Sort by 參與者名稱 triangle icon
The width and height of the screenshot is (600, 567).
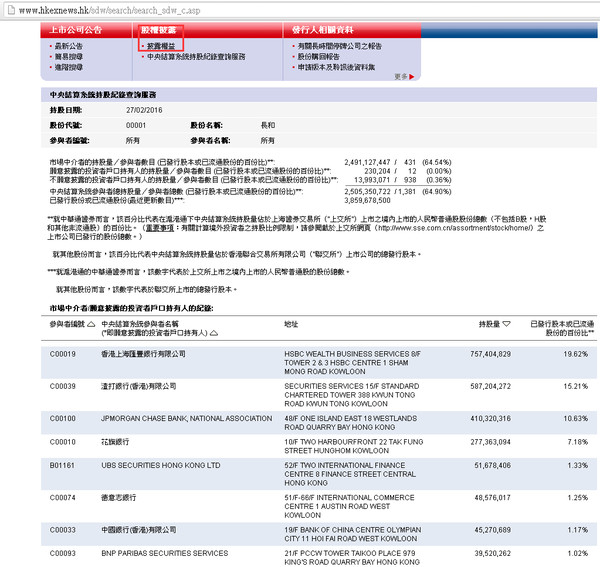tap(214, 333)
